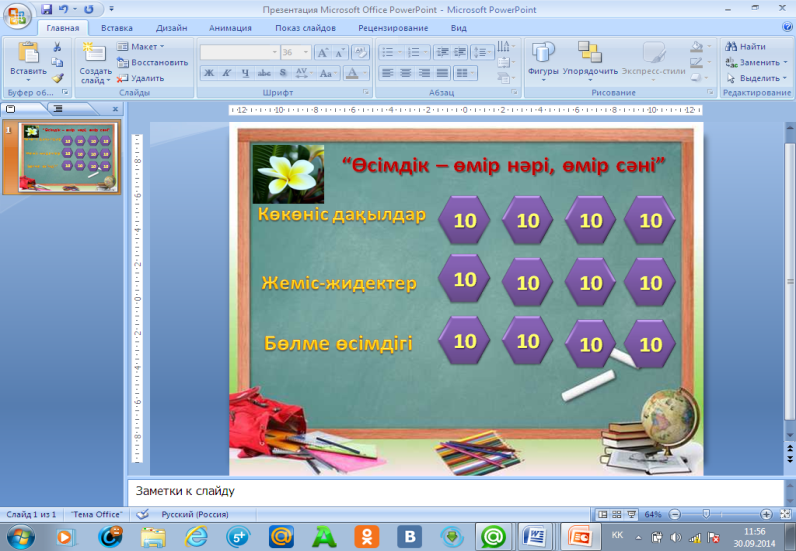Screen dimensions: 796x551
Task: Switch to Outline tab in slide pane
Action: (x=58, y=109)
